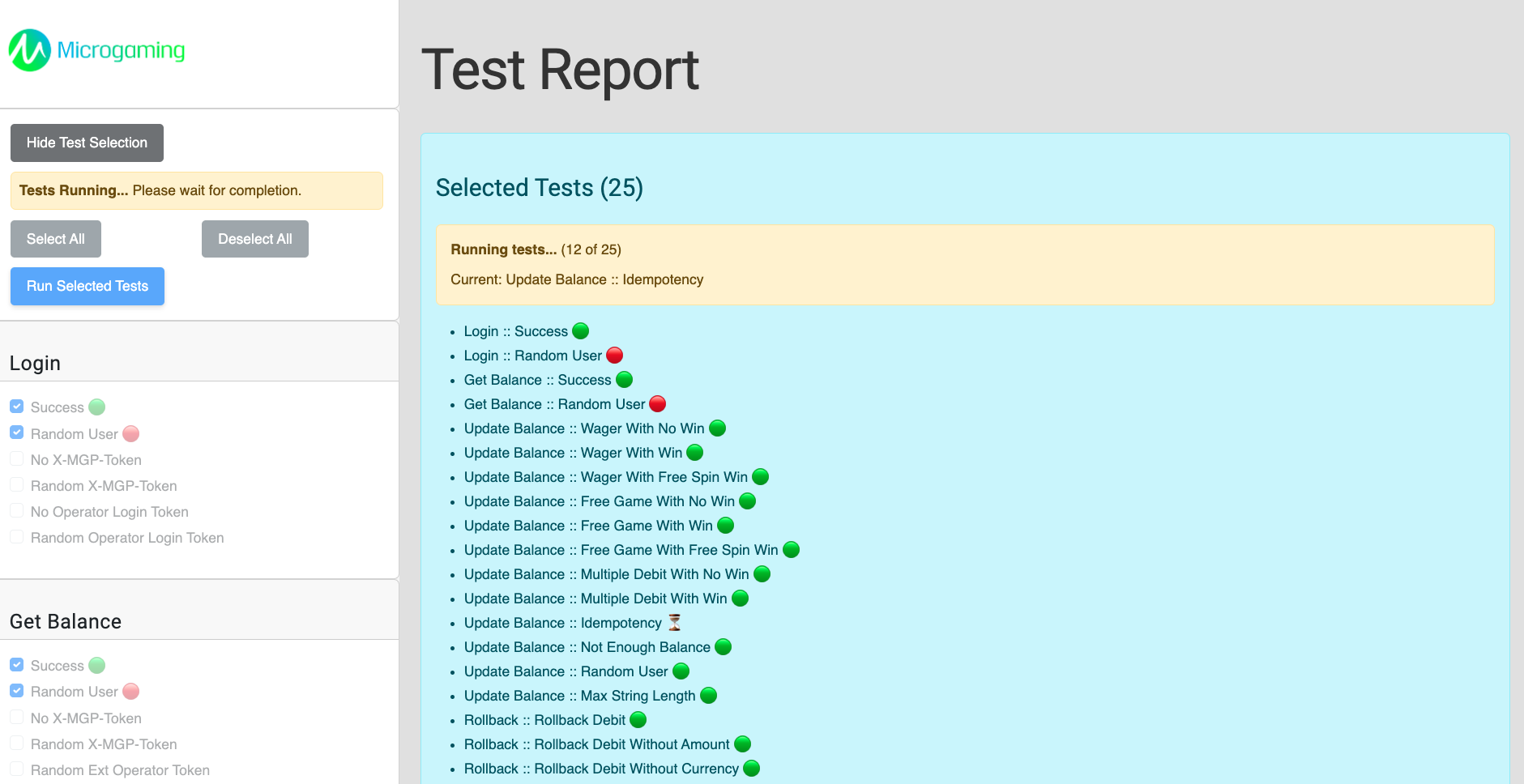Click the hourglass icon beside Idempotency

[x=674, y=622]
